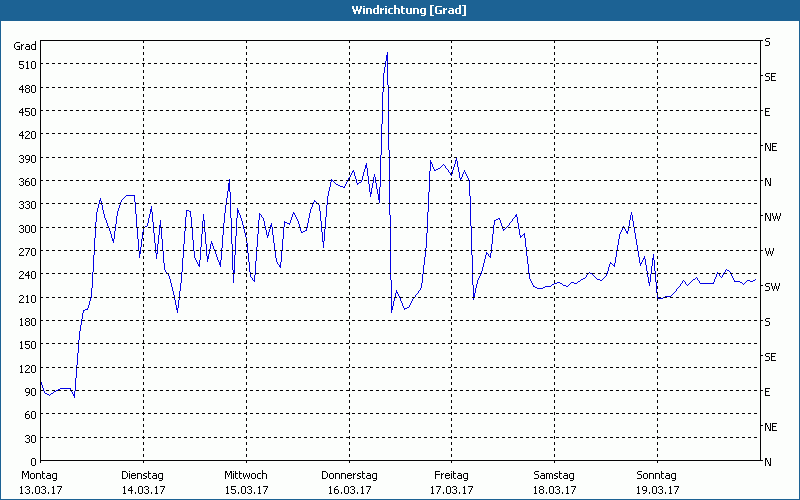Select the 480 axis value
800x500 pixels.
click(x=28, y=89)
